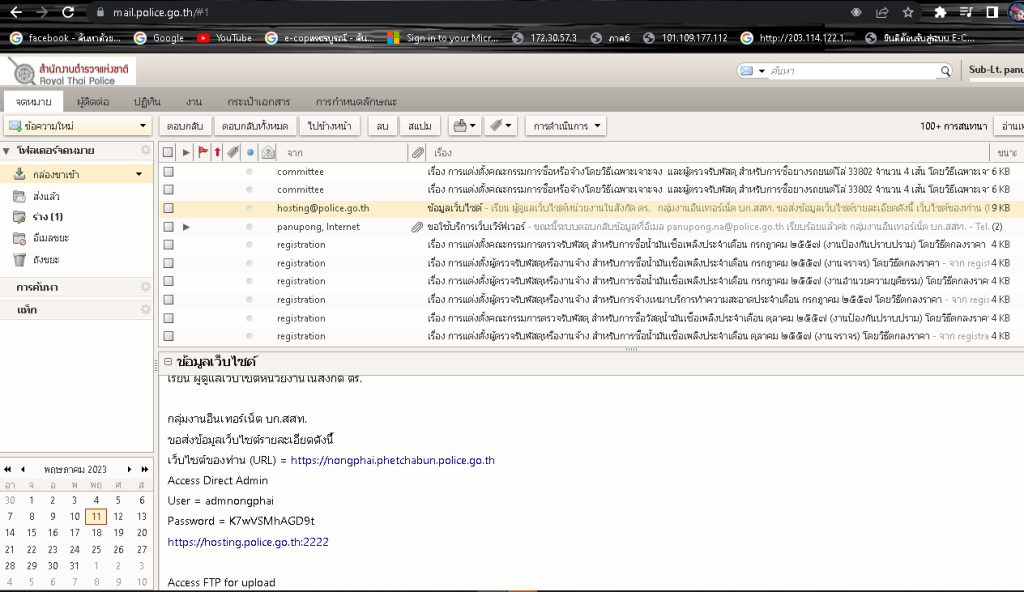Click the print icon in toolbar
The width and height of the screenshot is (1024, 592).
pos(461,126)
